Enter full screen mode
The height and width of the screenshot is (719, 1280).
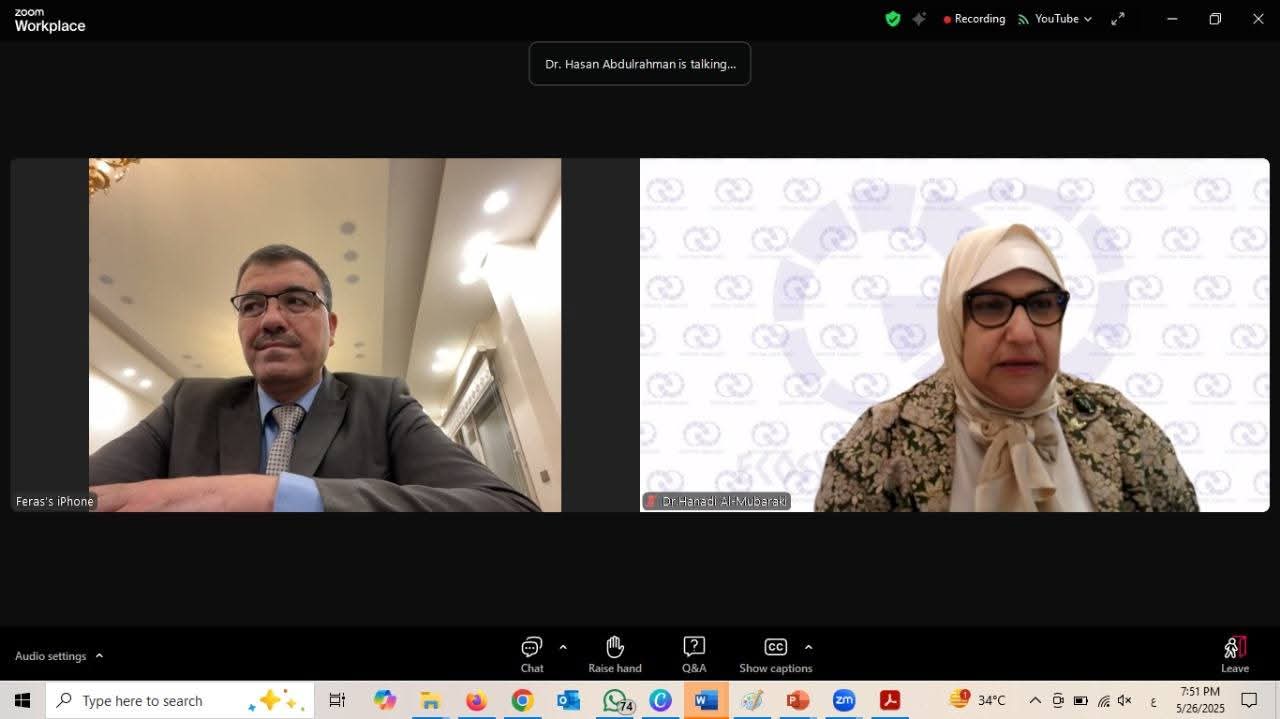(1118, 19)
